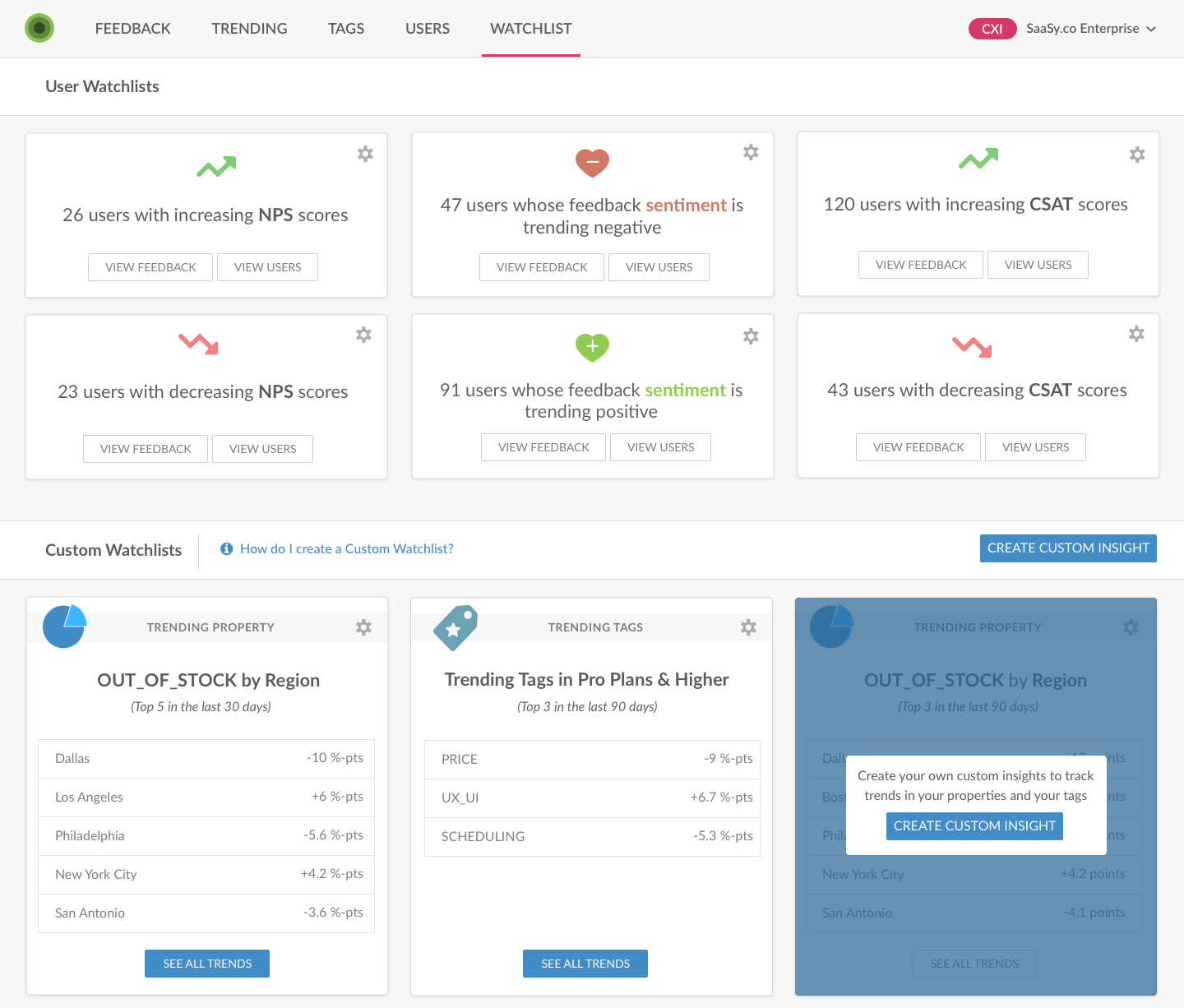This screenshot has height=1008, width=1184.
Task: Click the star tag icon on Trending Tags card
Action: tap(456, 628)
